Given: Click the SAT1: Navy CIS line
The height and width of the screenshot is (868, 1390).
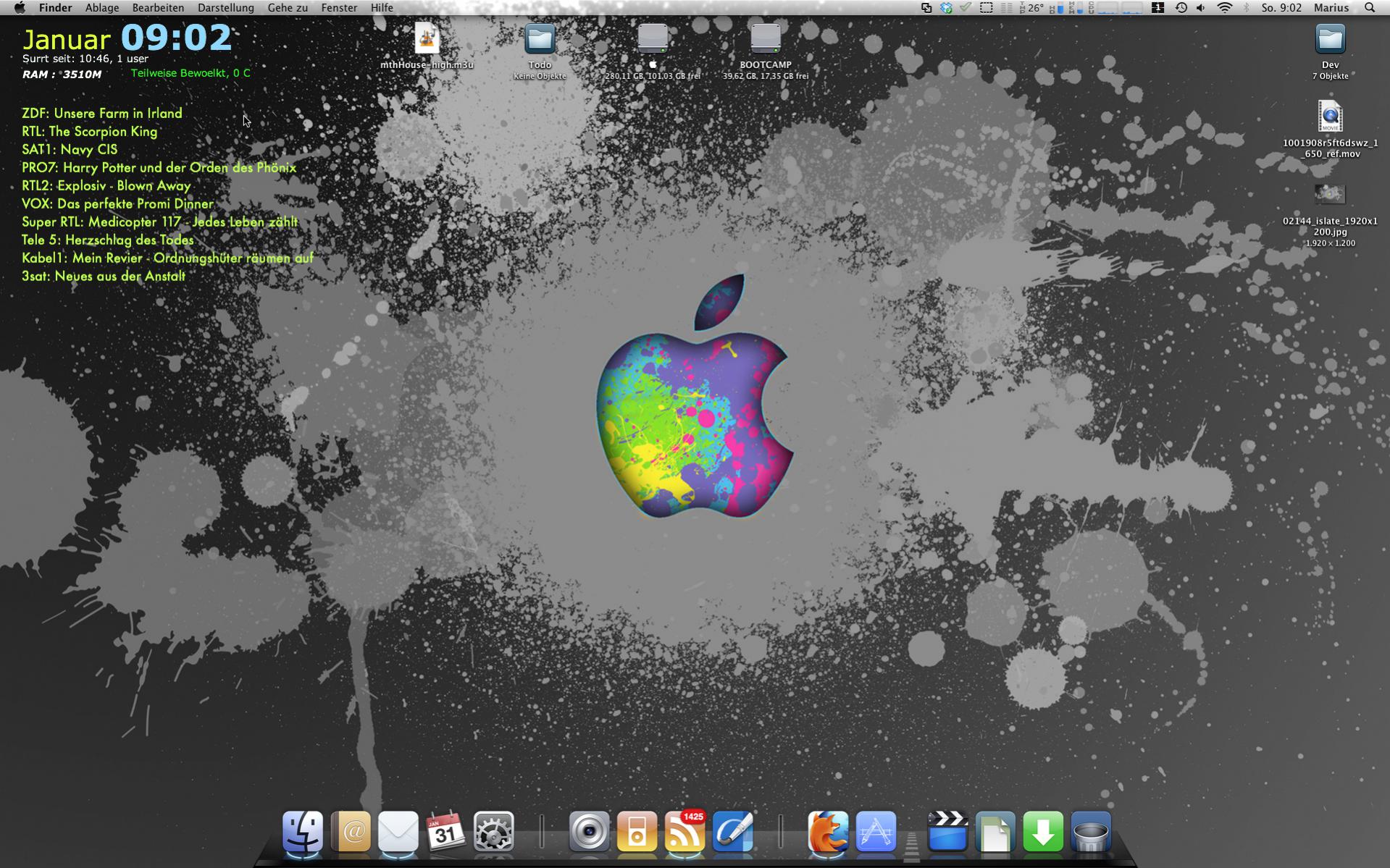Looking at the screenshot, I should coord(70,149).
